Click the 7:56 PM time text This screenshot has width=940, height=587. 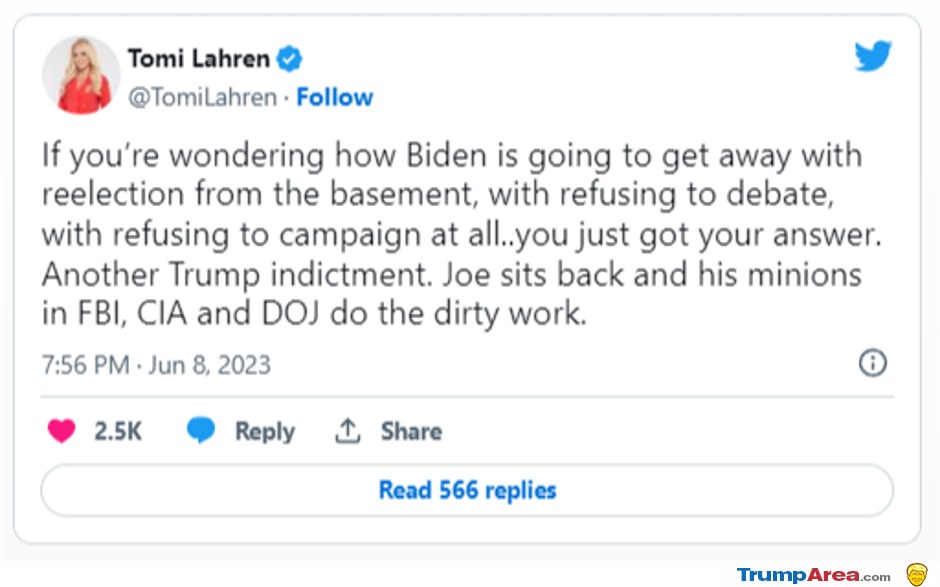click(x=85, y=365)
